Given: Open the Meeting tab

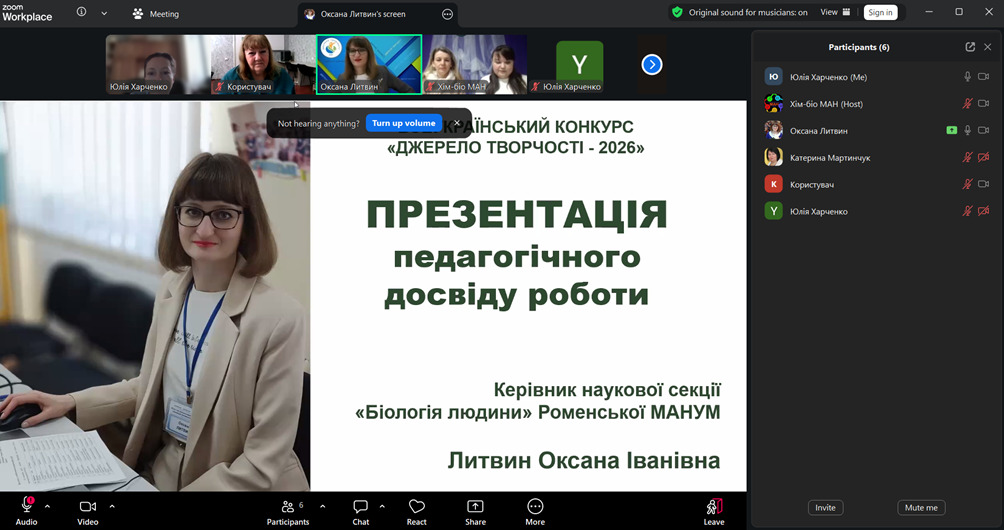Looking at the screenshot, I should point(156,14).
